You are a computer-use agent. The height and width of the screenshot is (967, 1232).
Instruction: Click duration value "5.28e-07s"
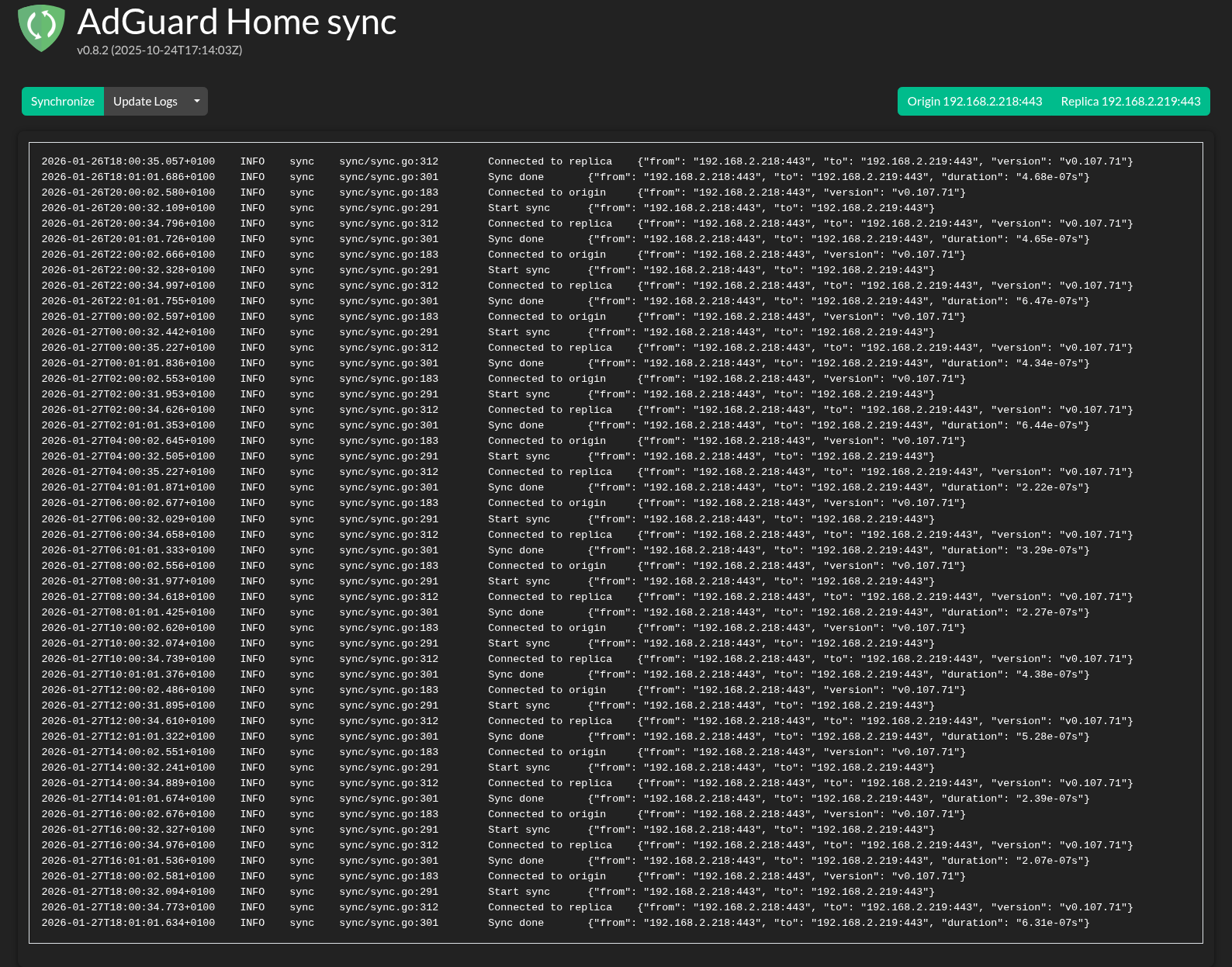(x=1050, y=737)
